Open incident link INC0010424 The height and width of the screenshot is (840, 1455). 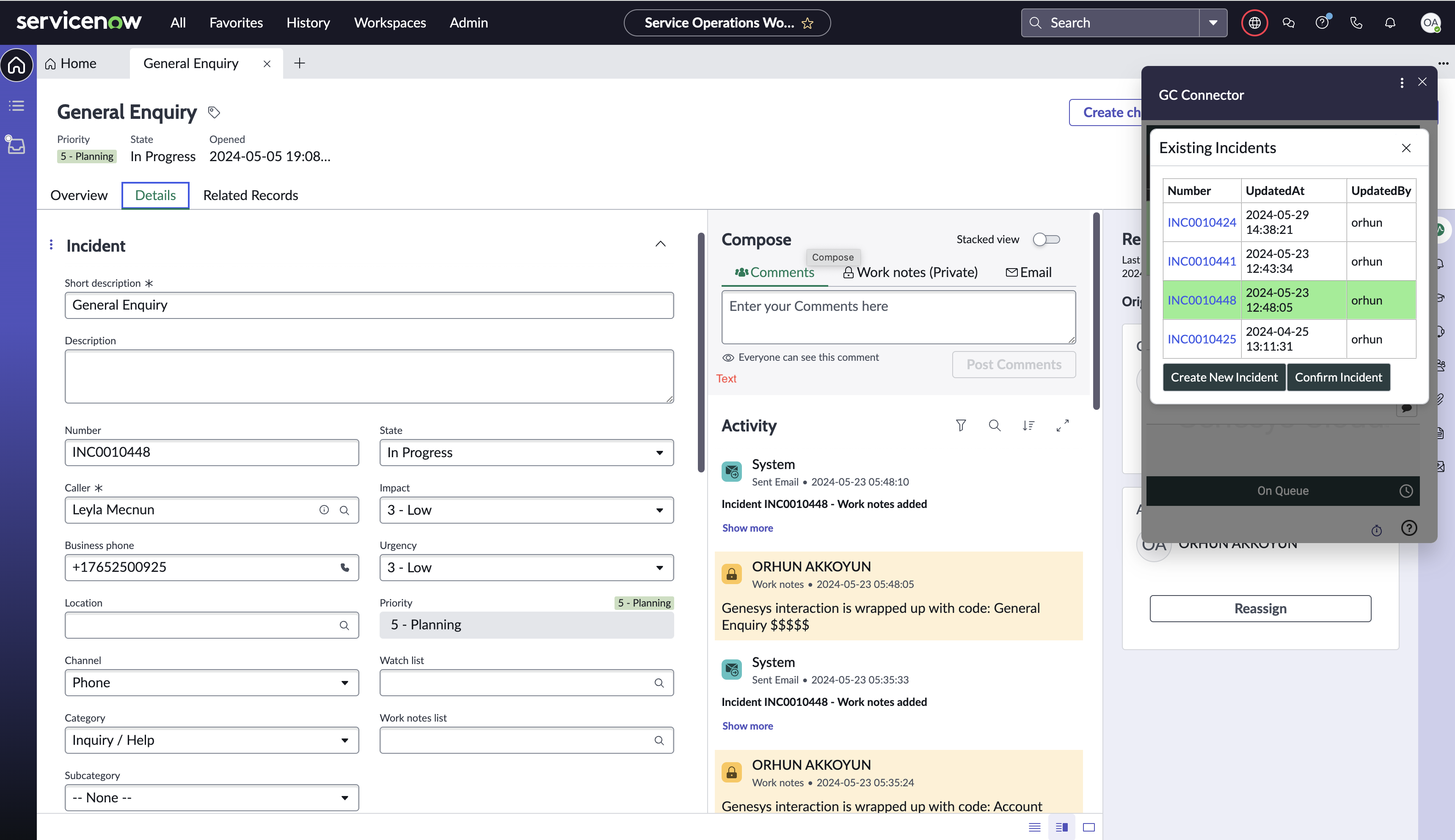[x=1201, y=222]
